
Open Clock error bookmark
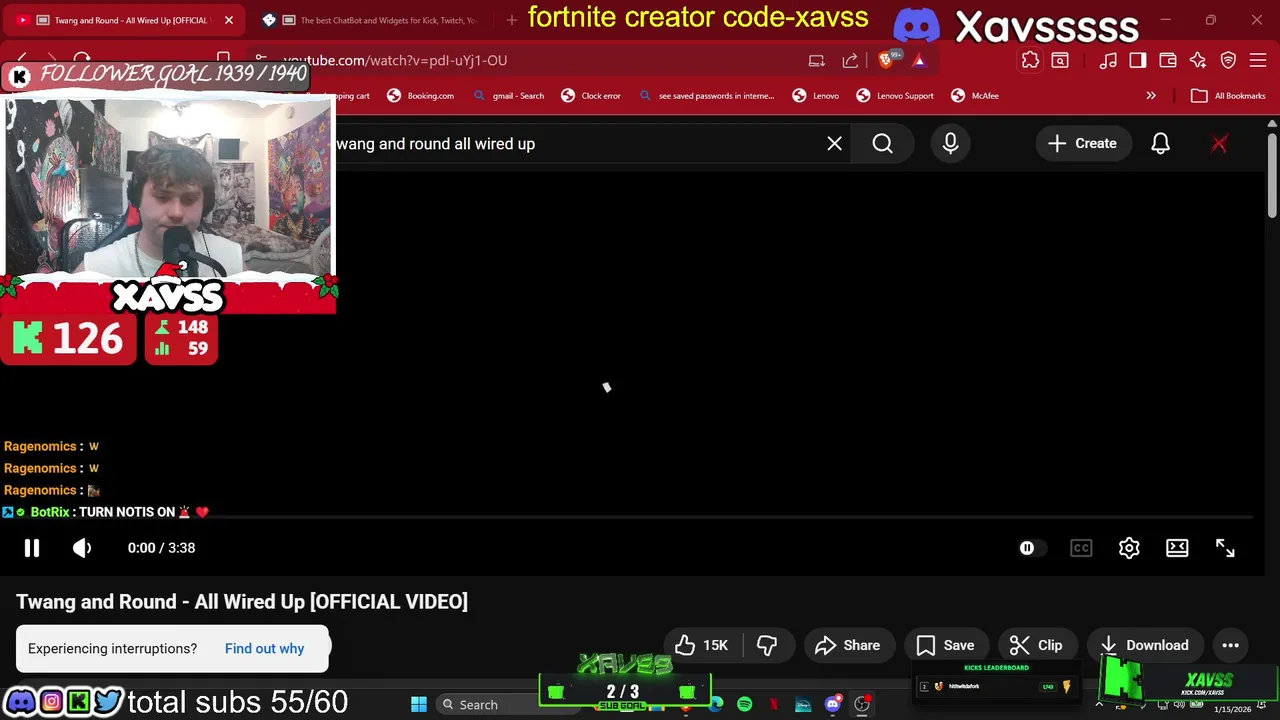[x=591, y=96]
